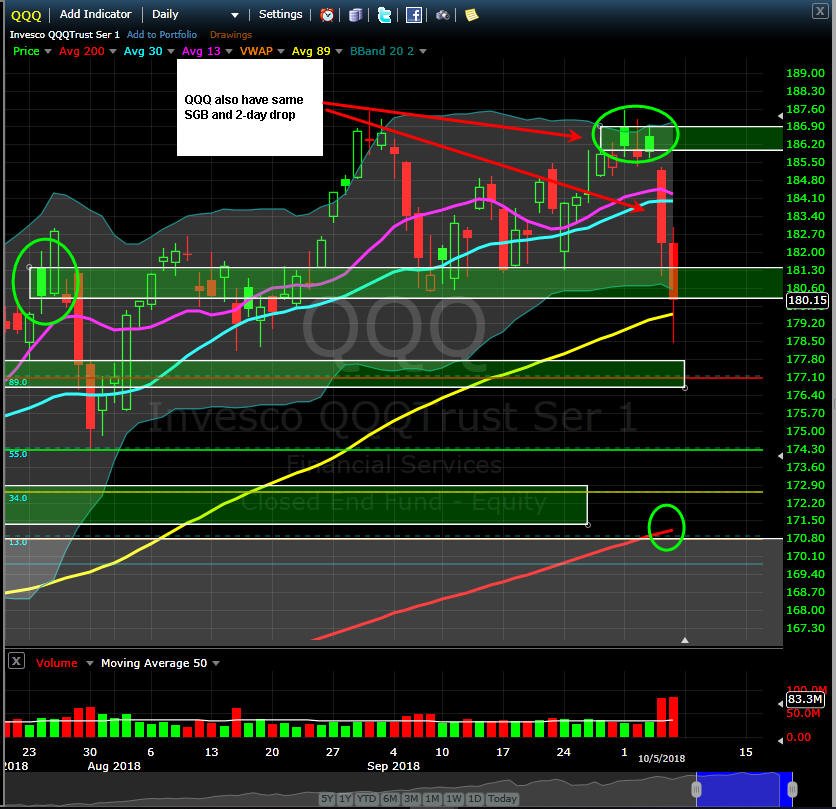Open the Settings menu

(280, 14)
